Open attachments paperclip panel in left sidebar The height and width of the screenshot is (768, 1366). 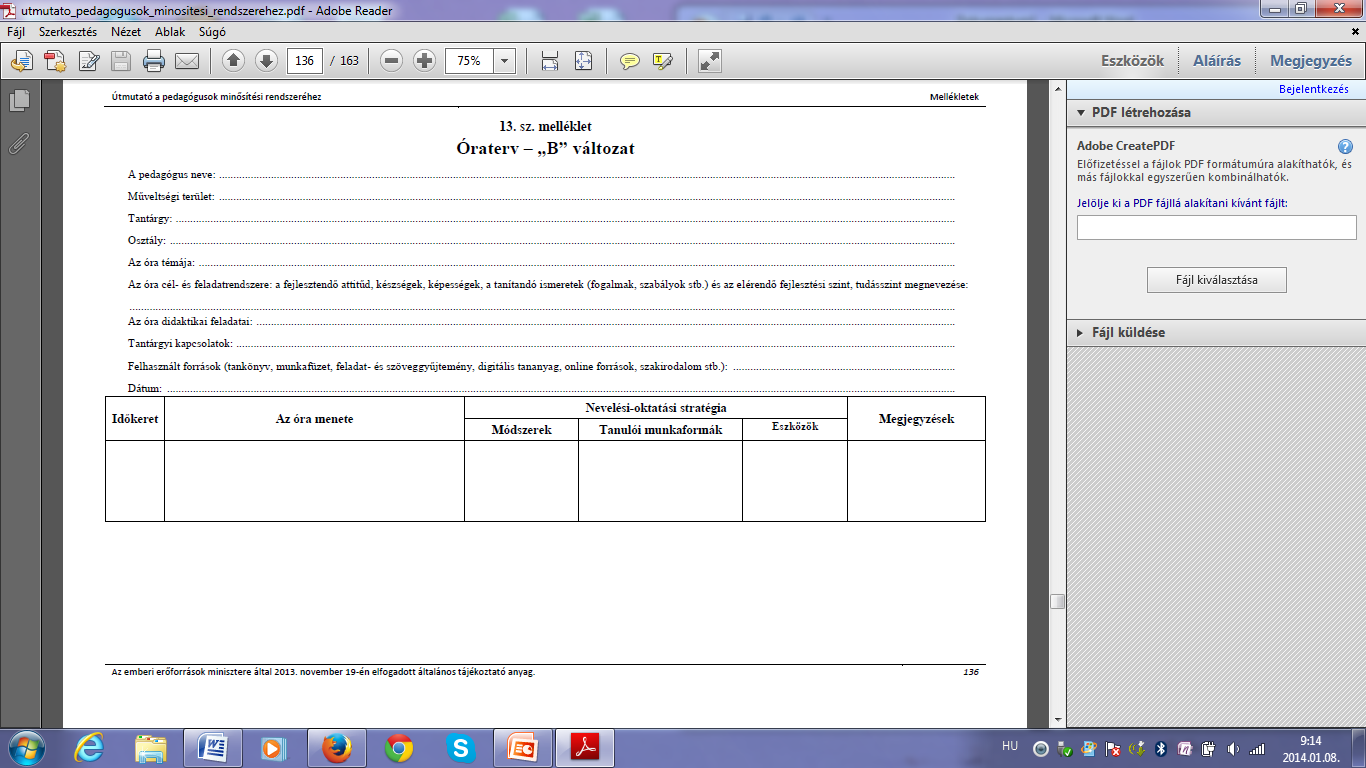pyautogui.click(x=19, y=143)
